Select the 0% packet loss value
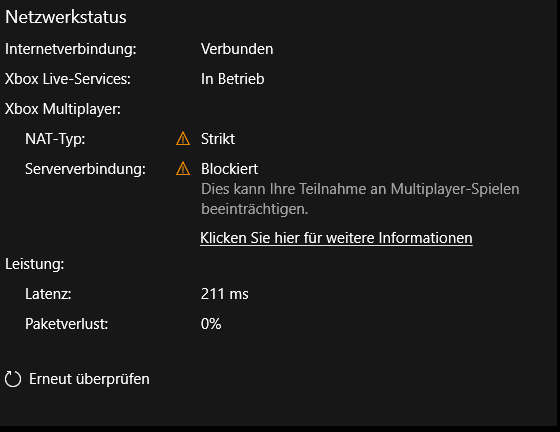The image size is (560, 432). click(211, 324)
